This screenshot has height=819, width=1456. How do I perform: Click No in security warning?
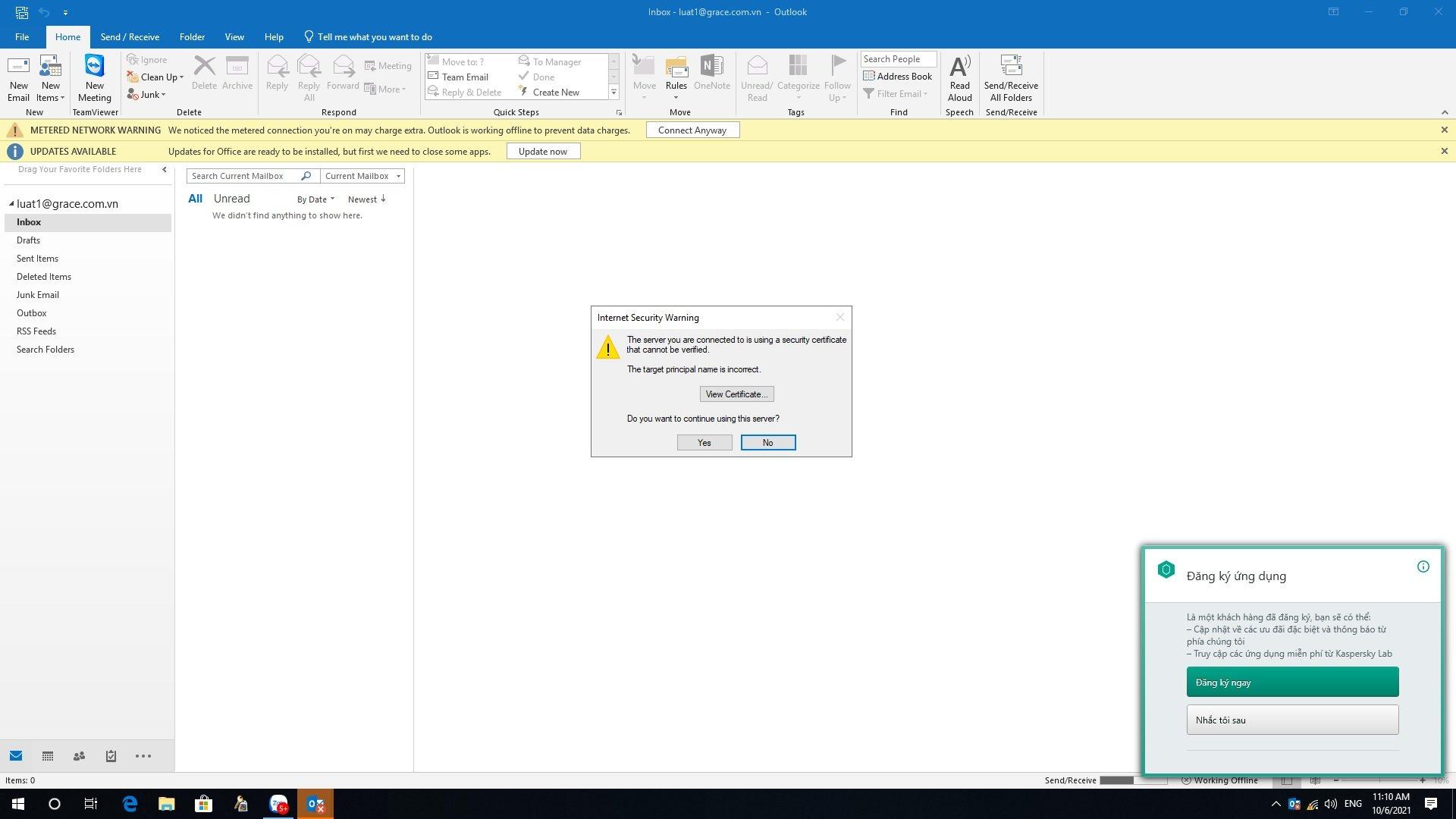pos(767,443)
